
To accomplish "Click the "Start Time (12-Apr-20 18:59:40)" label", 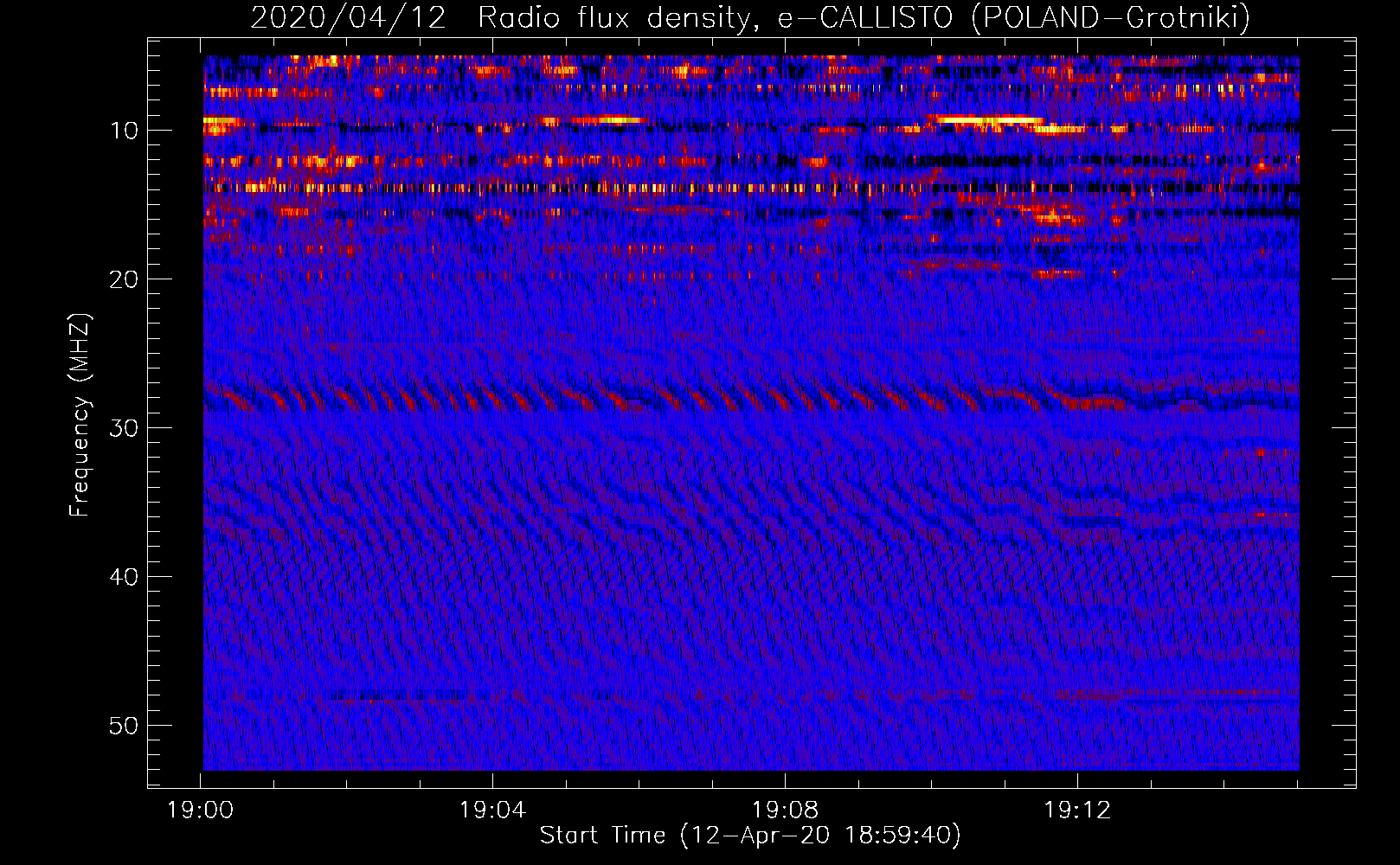I will (x=750, y=836).
